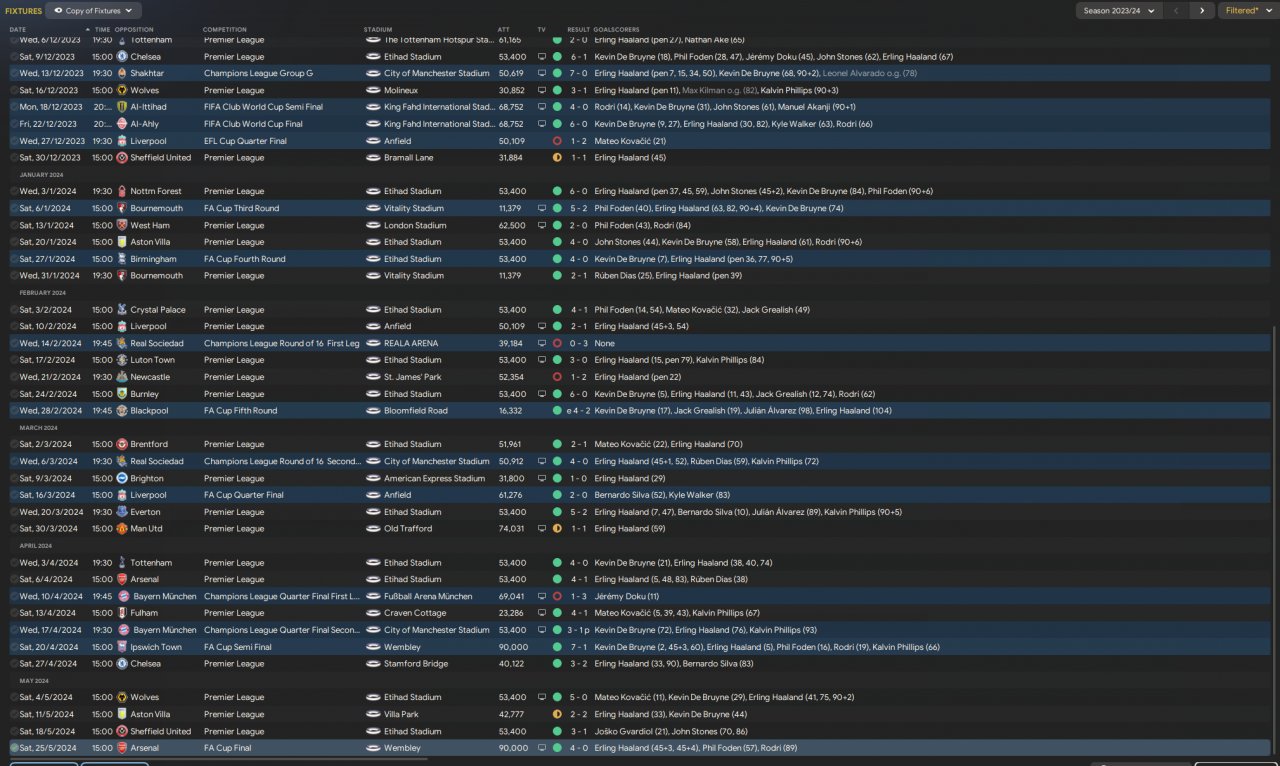Tick the selector for Sat, 9/12/2023 Chelsea fixture

pos(14,57)
